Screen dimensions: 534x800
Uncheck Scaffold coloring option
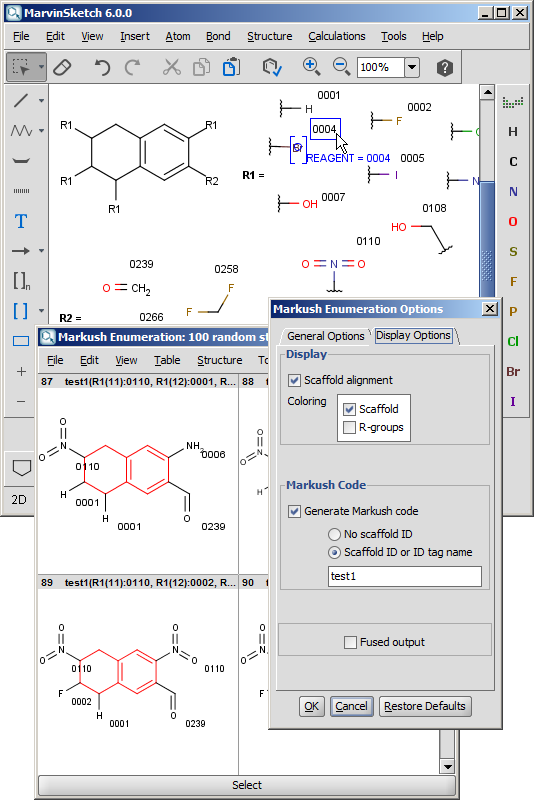coord(349,409)
